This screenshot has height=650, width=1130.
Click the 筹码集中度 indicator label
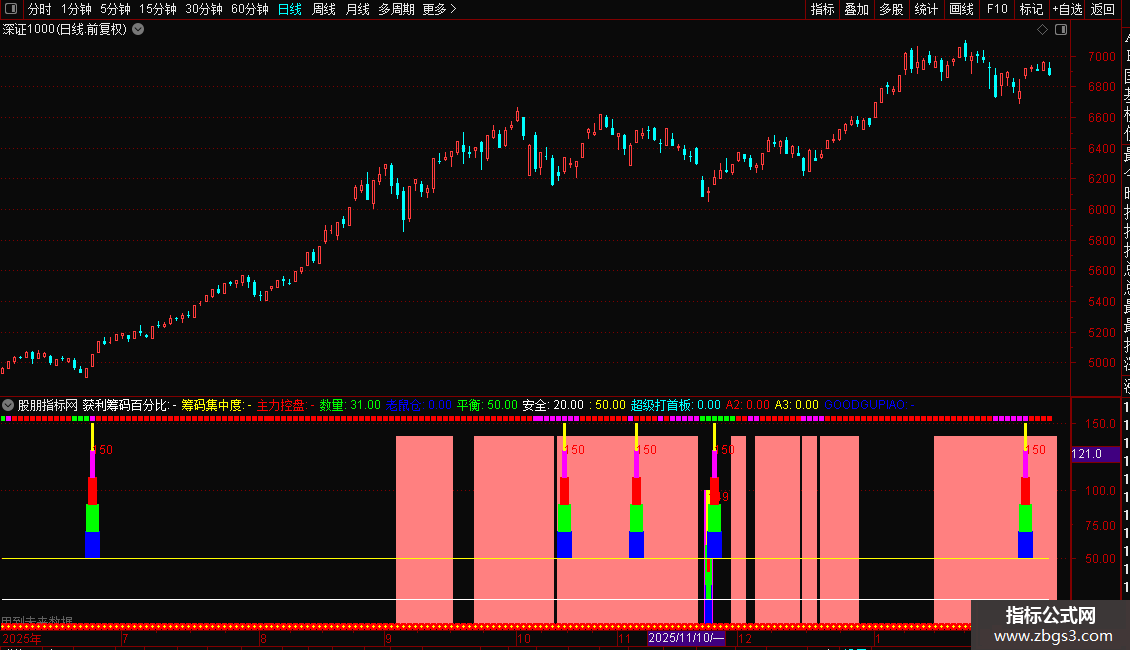[x=215, y=405]
